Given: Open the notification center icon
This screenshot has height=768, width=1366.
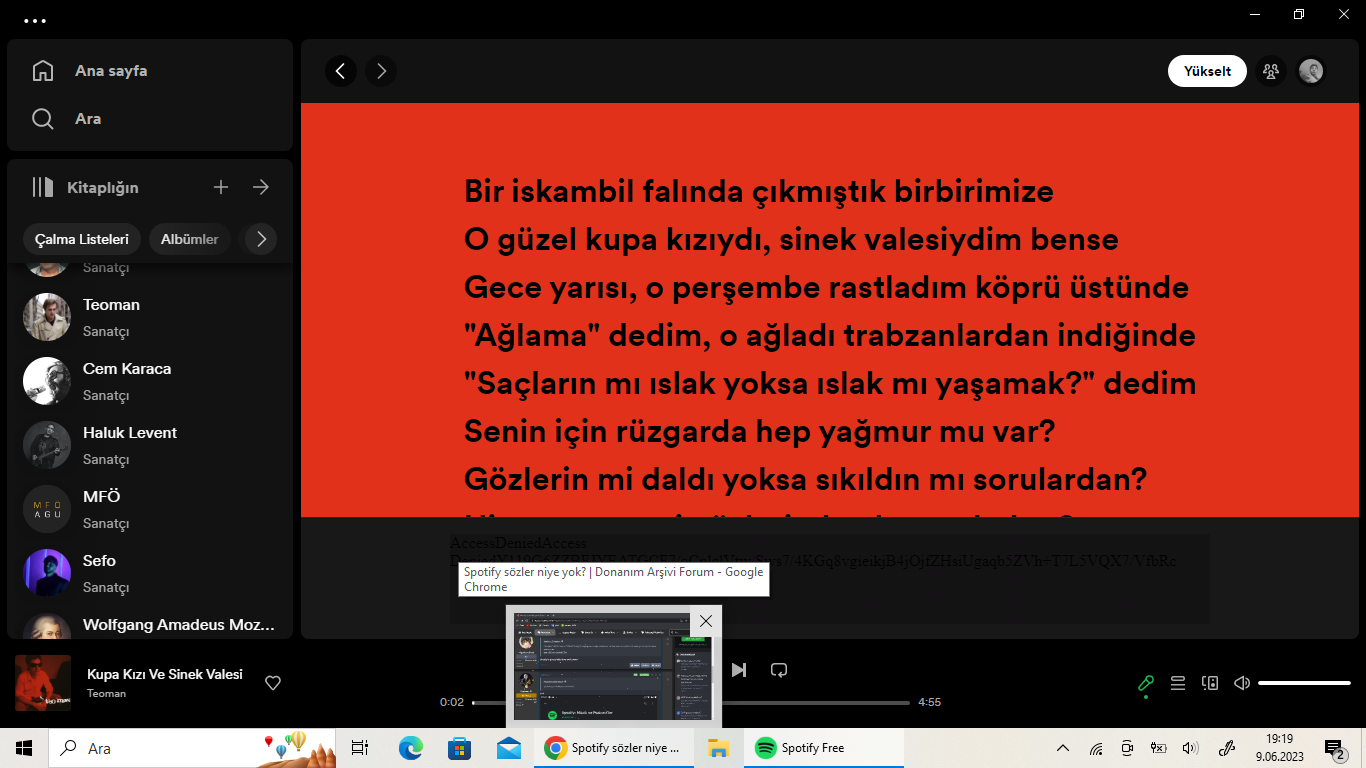Looking at the screenshot, I should [x=1334, y=748].
